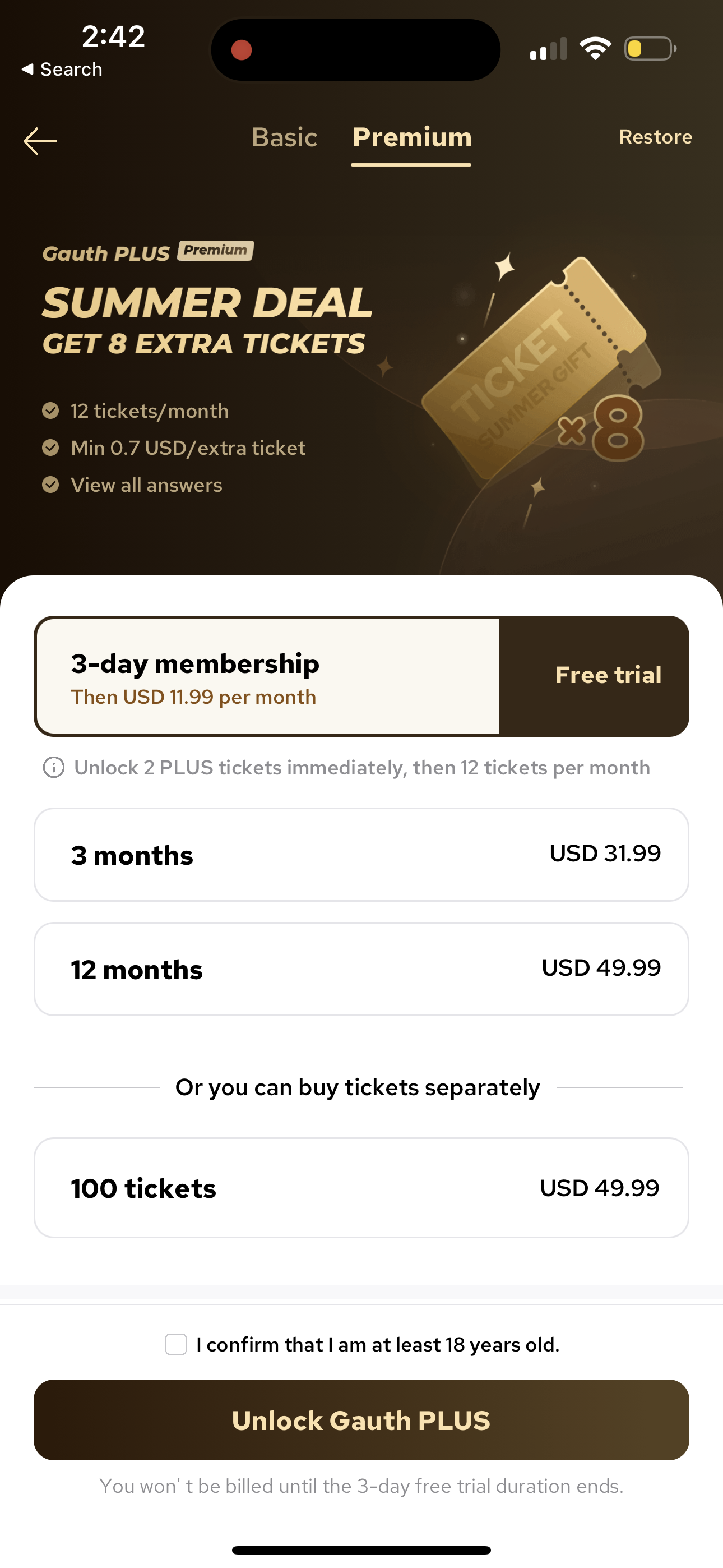Tap the back arrow icon

40,141
